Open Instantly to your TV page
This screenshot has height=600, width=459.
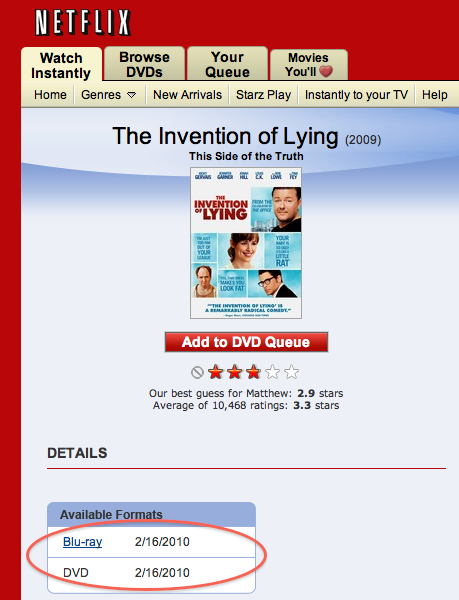(x=356, y=95)
